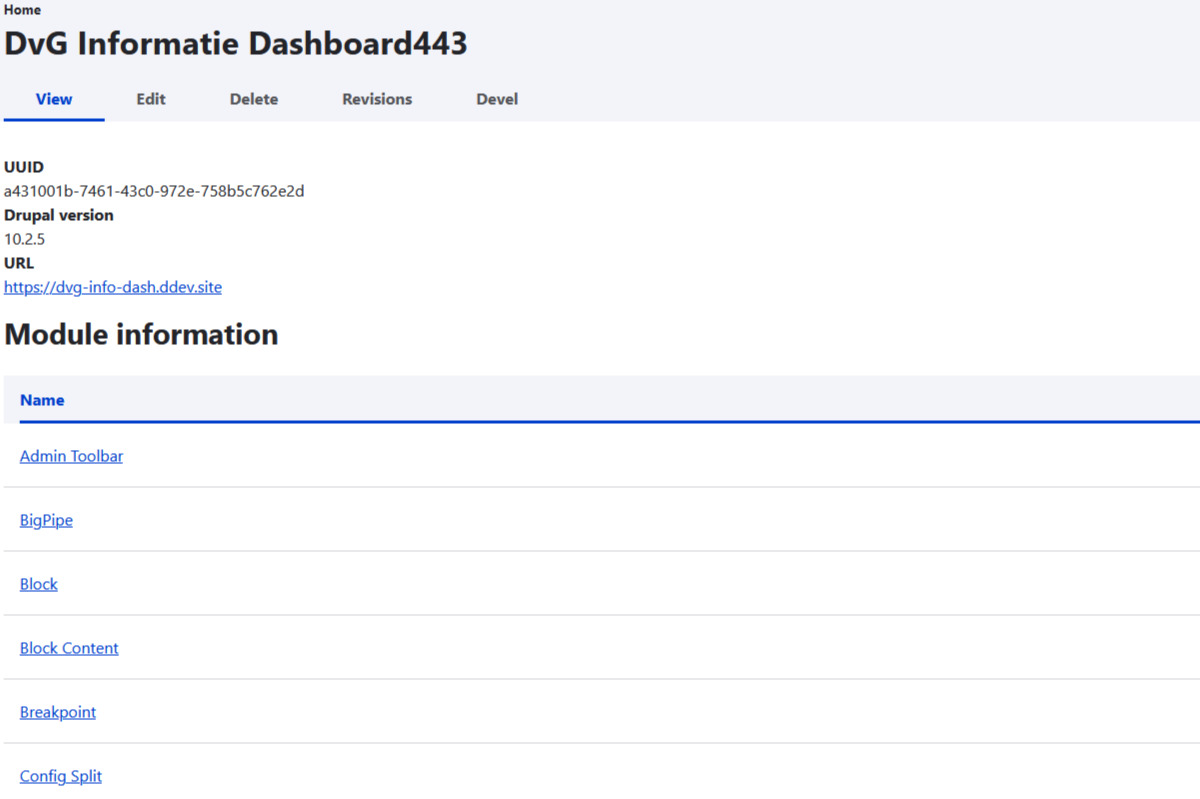
Task: Select the Block Content module link
Action: pyautogui.click(x=69, y=648)
